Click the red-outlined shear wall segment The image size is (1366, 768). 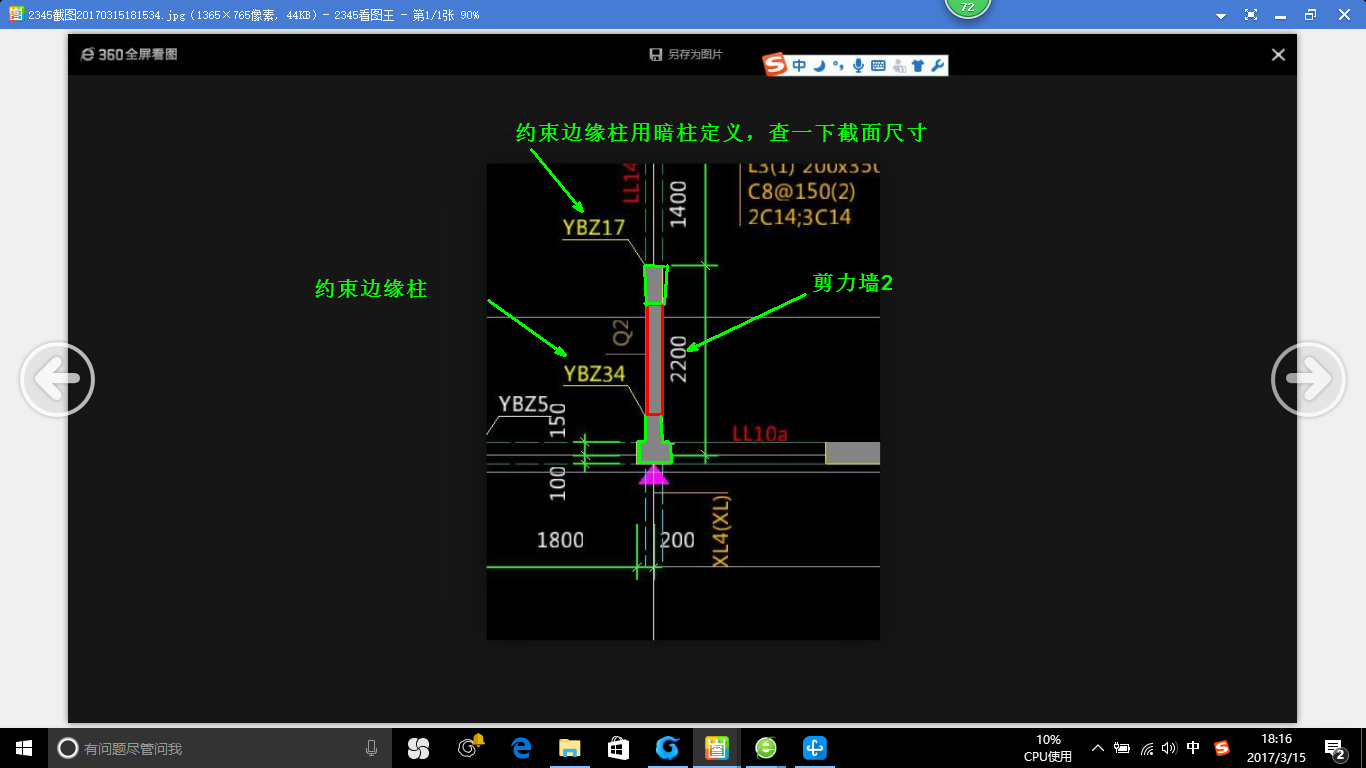(654, 359)
